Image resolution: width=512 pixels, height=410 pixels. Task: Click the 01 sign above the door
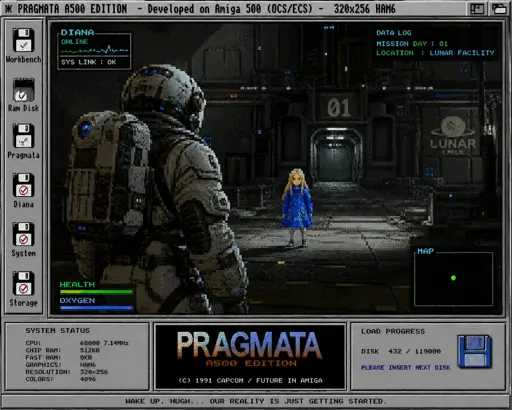[x=338, y=108]
